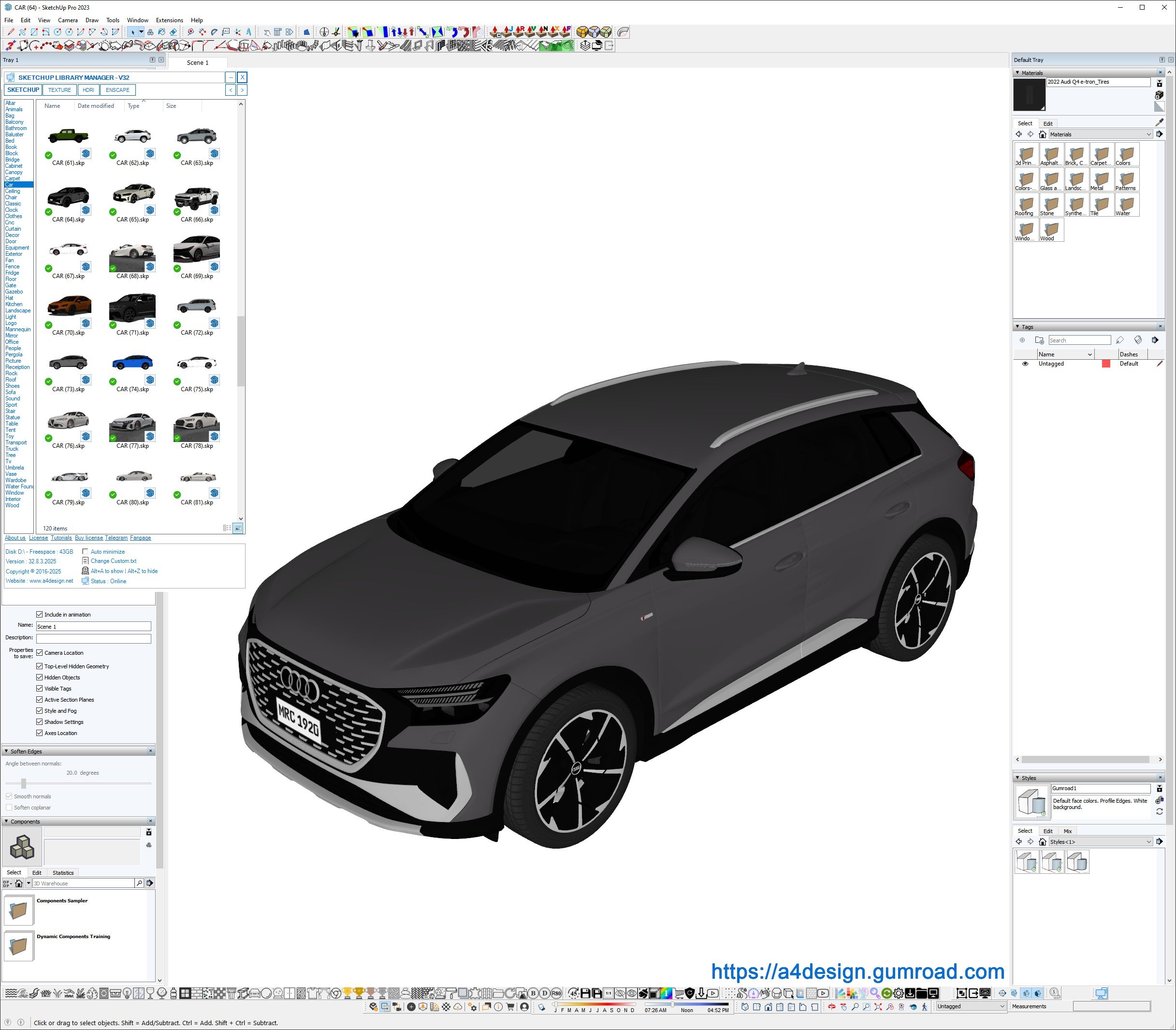The width and height of the screenshot is (1176, 1030).
Task: Collapse the Soften Edges panel
Action: pos(6,751)
